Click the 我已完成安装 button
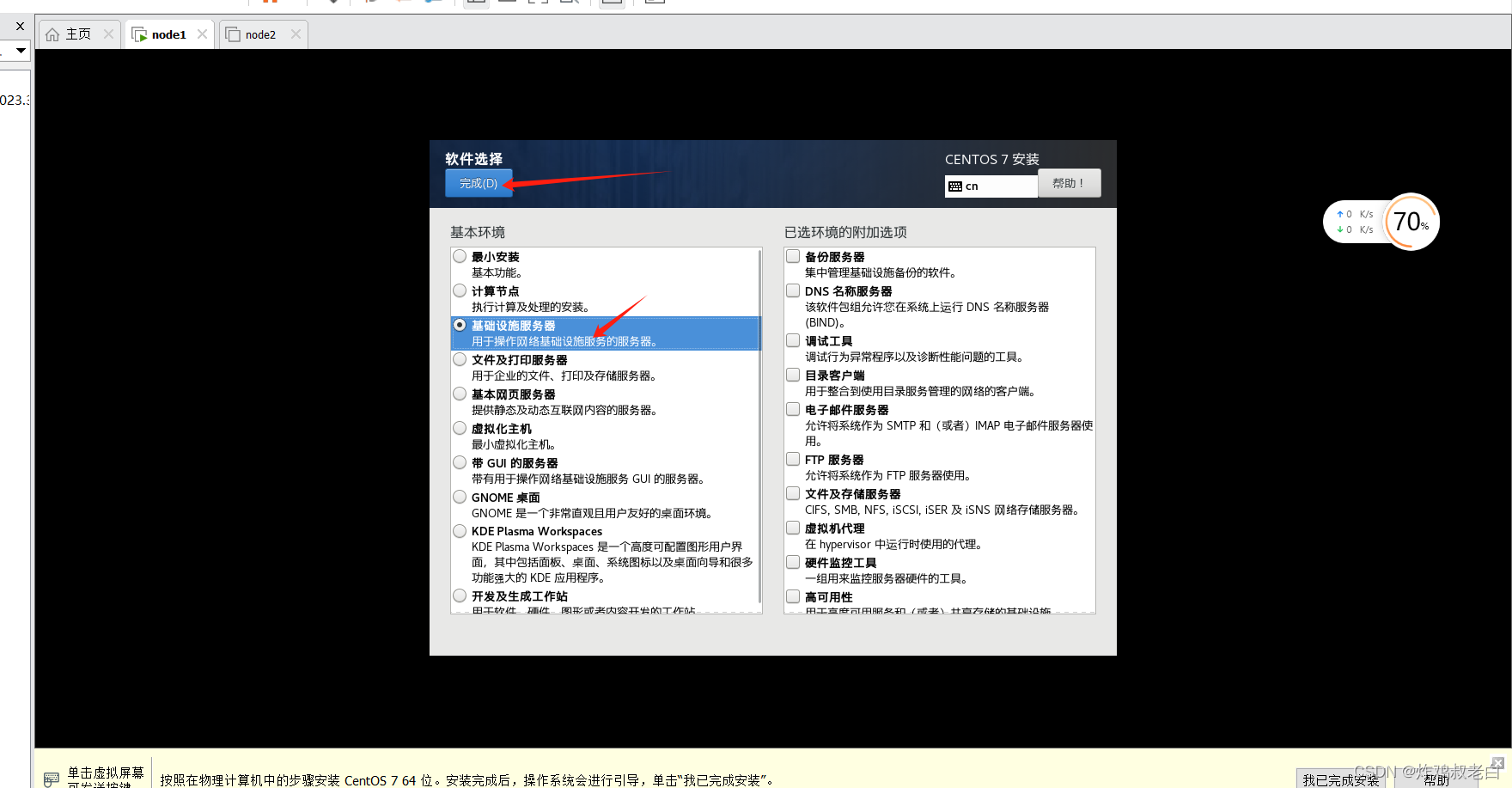 pyautogui.click(x=1340, y=779)
